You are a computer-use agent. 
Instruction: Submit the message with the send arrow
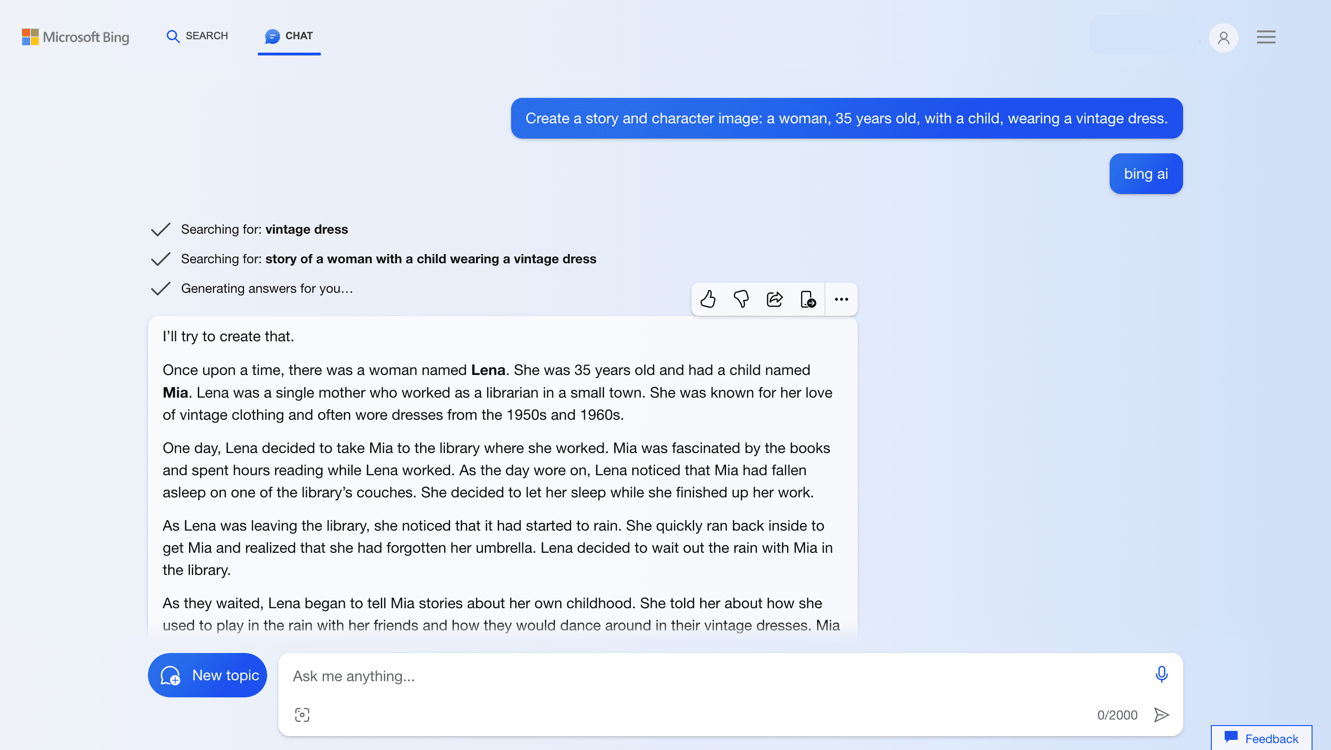point(1162,714)
